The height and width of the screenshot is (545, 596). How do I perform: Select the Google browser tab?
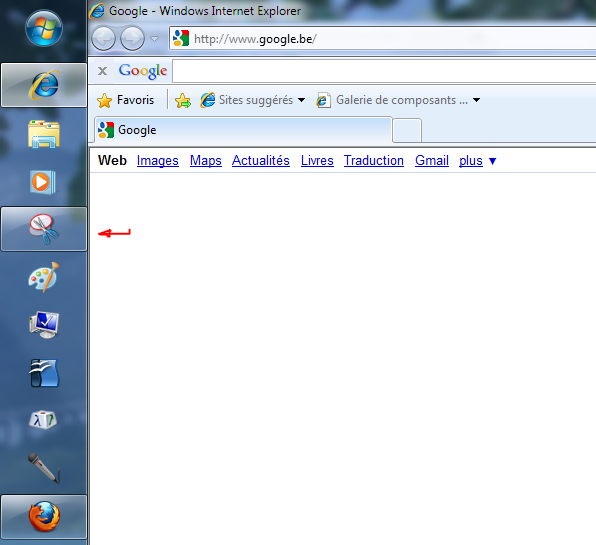click(243, 130)
